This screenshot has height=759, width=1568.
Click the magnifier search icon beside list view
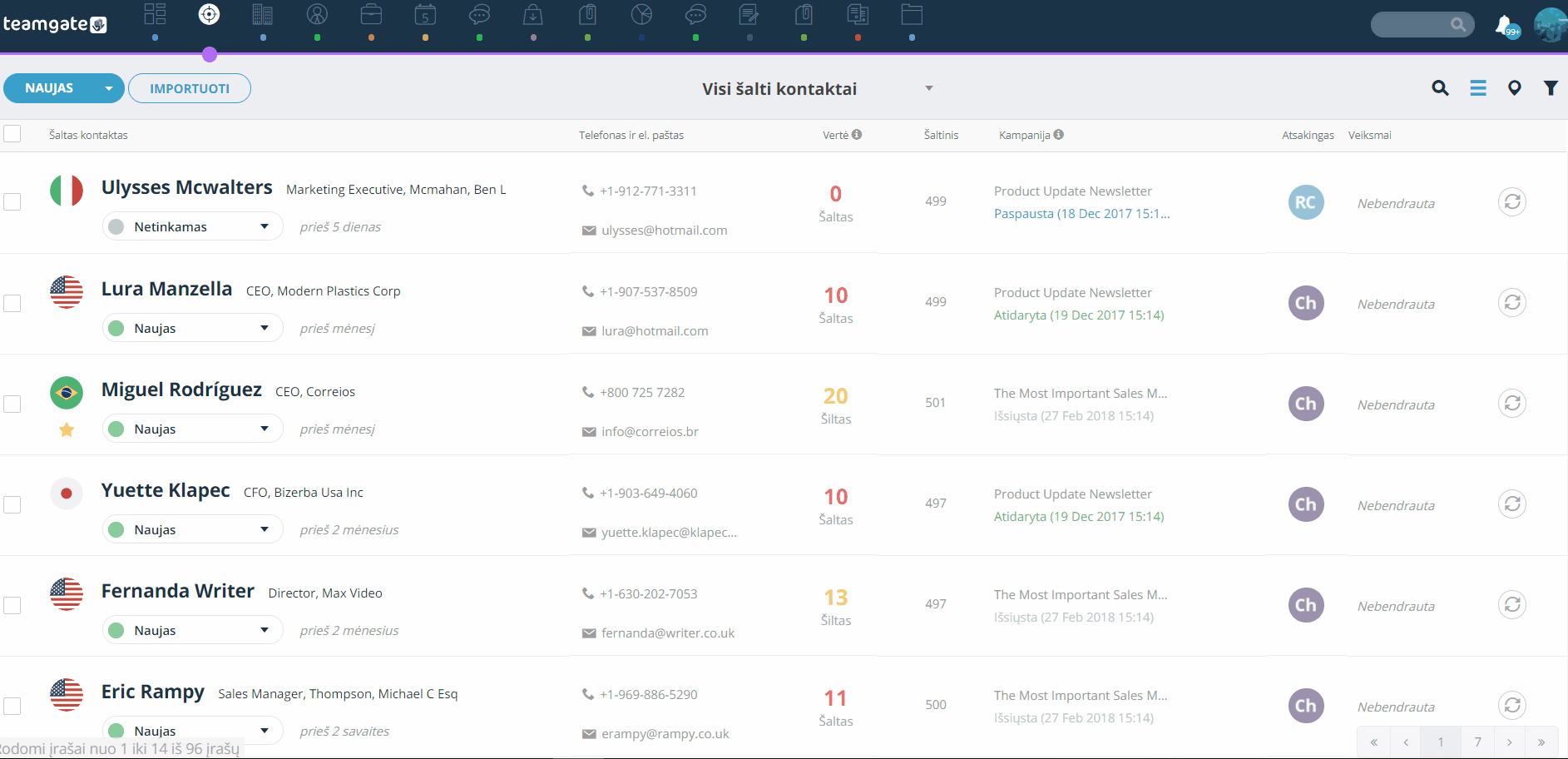tap(1441, 88)
